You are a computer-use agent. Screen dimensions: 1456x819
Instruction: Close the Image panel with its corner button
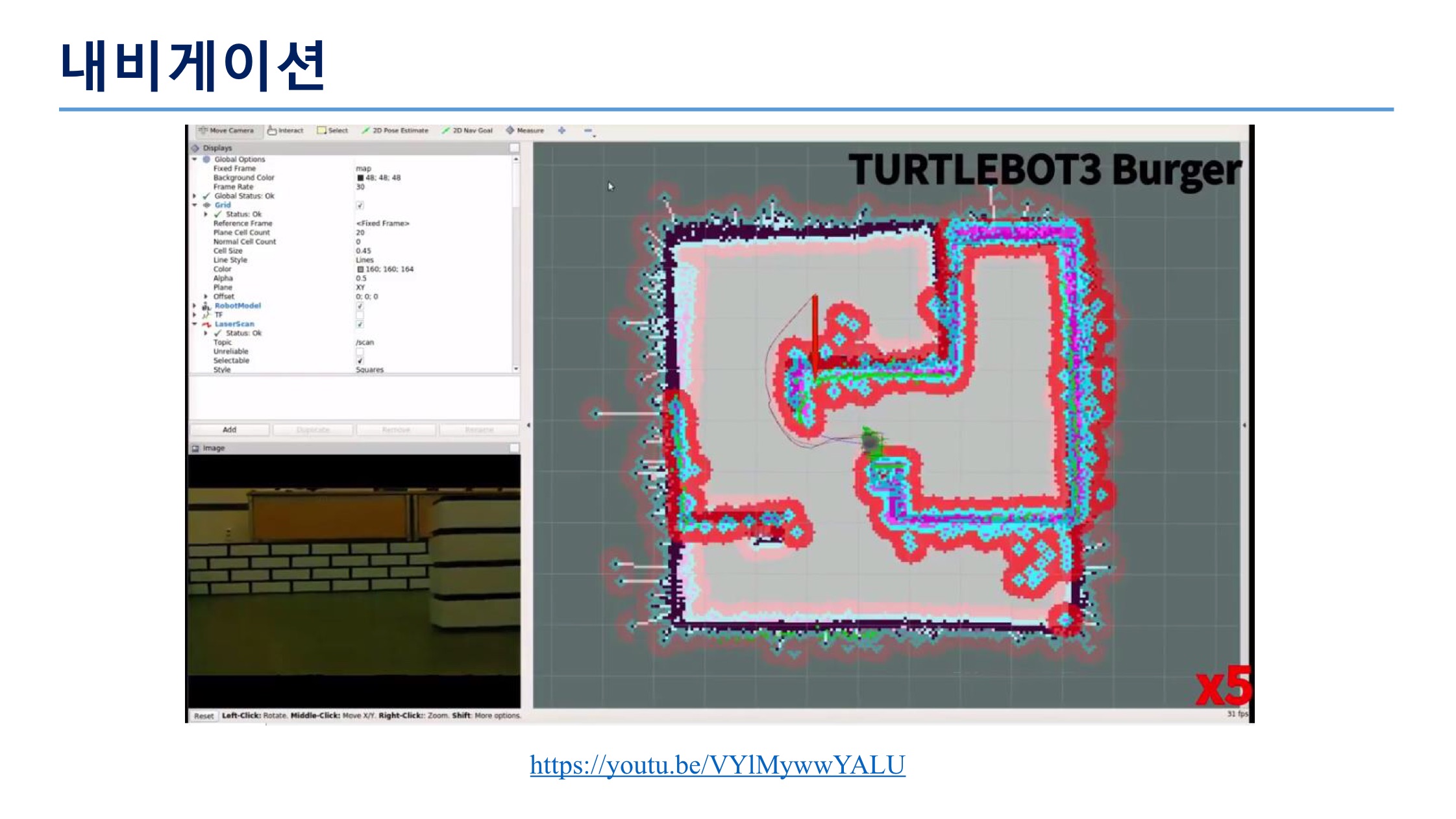[x=514, y=448]
